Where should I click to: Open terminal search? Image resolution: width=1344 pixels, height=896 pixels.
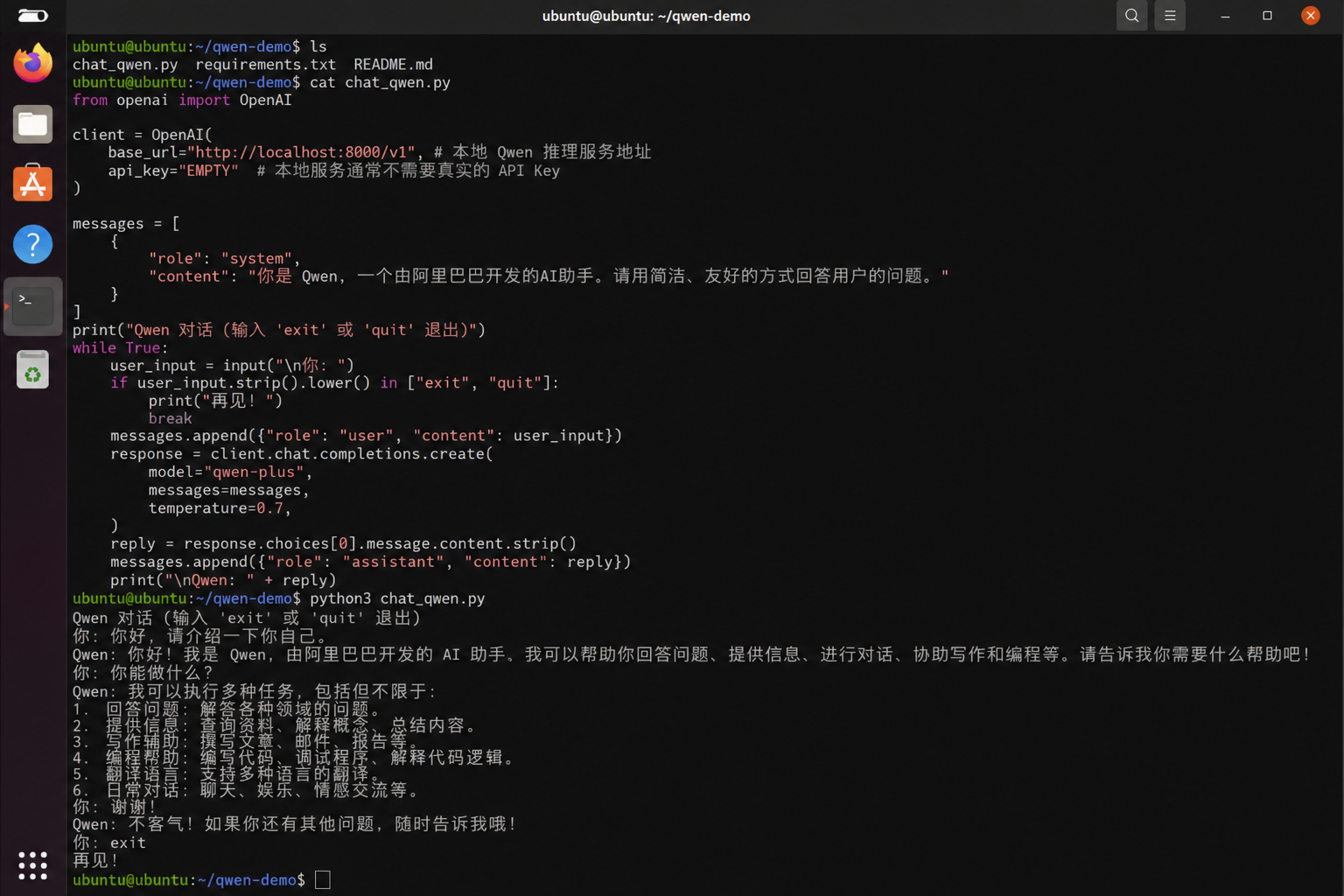1131,16
